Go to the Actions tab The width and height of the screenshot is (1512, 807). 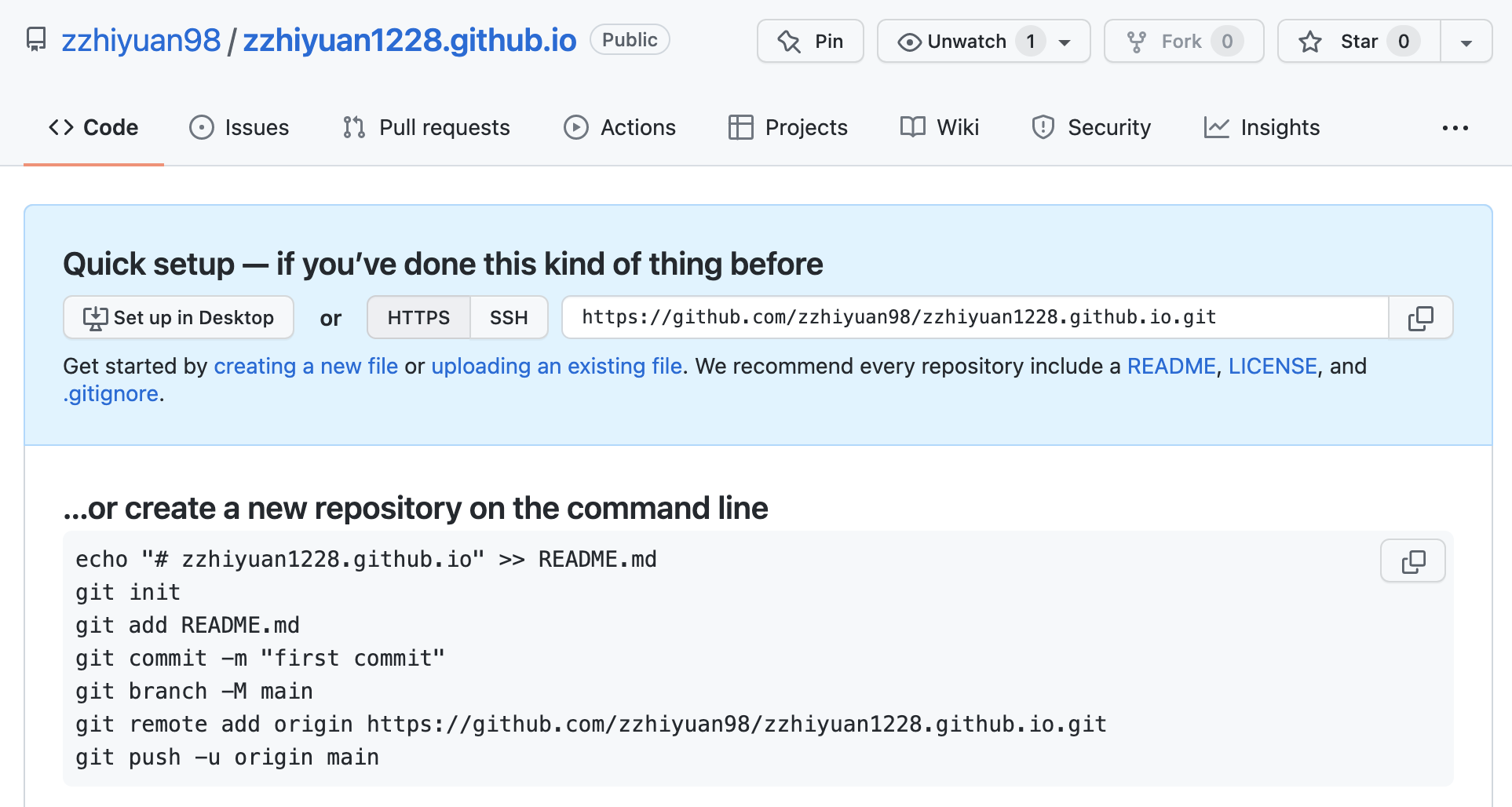click(619, 127)
